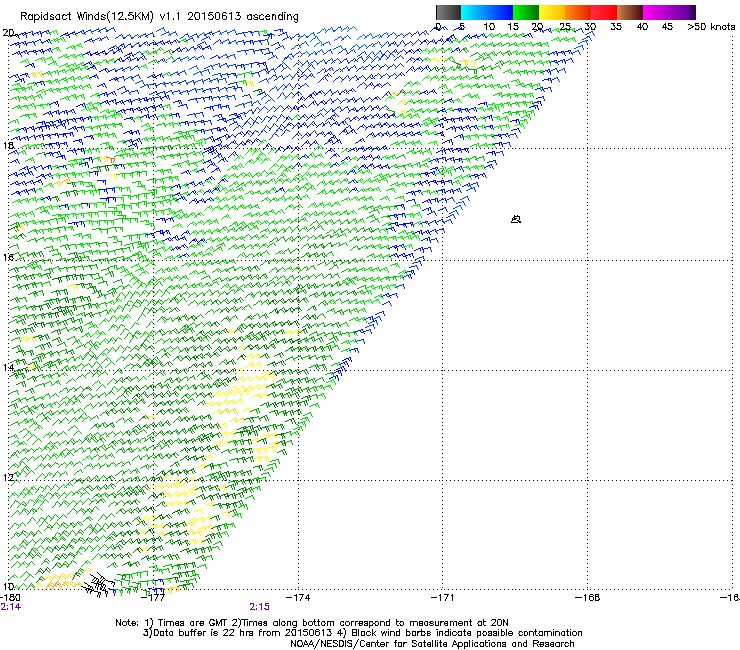Click the latitude label 16
This screenshot has height=650, width=740.
[x=8, y=257]
